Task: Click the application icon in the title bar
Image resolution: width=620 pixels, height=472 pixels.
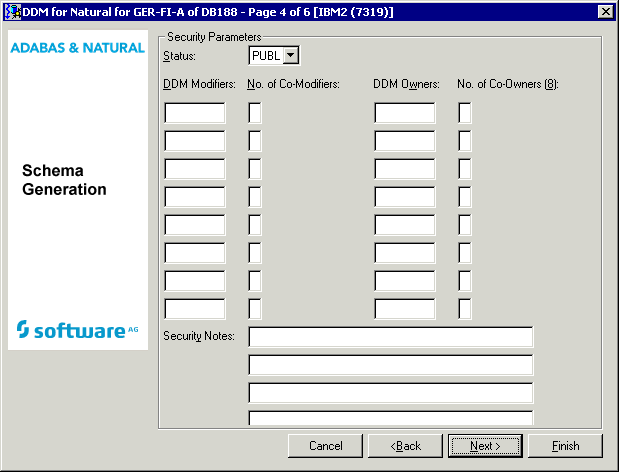Action: (13, 10)
